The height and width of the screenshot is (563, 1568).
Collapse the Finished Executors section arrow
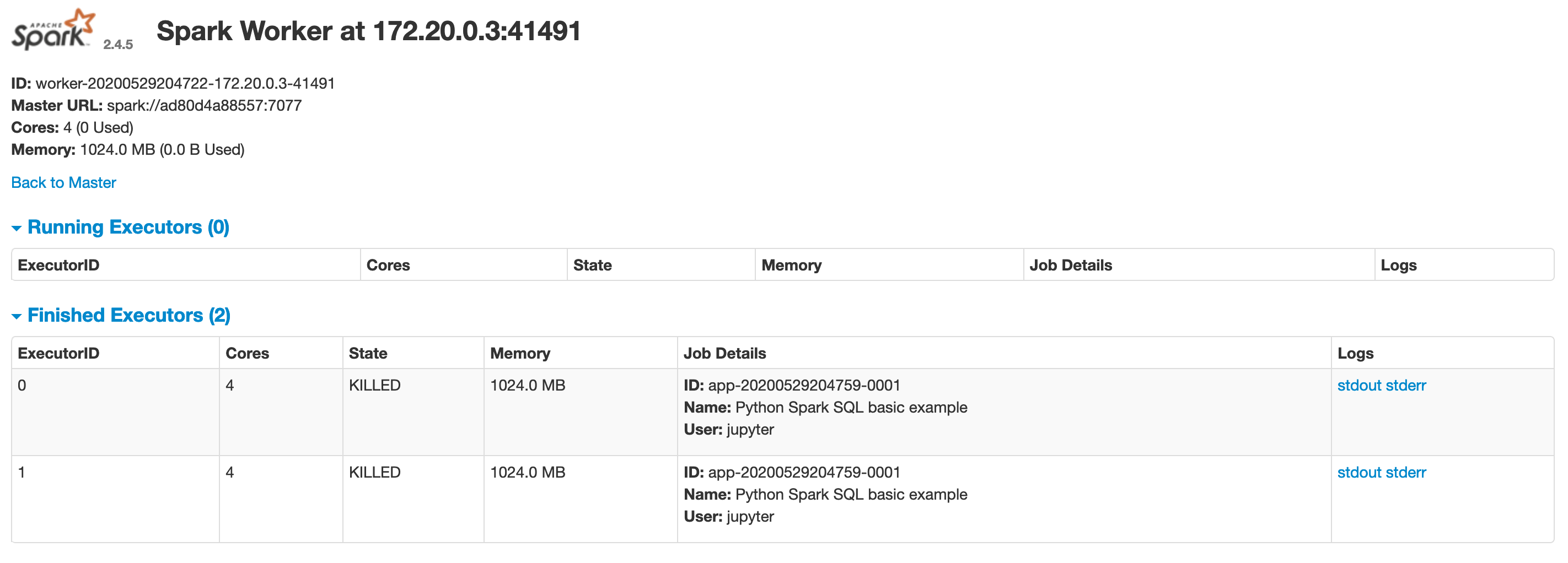[x=17, y=316]
